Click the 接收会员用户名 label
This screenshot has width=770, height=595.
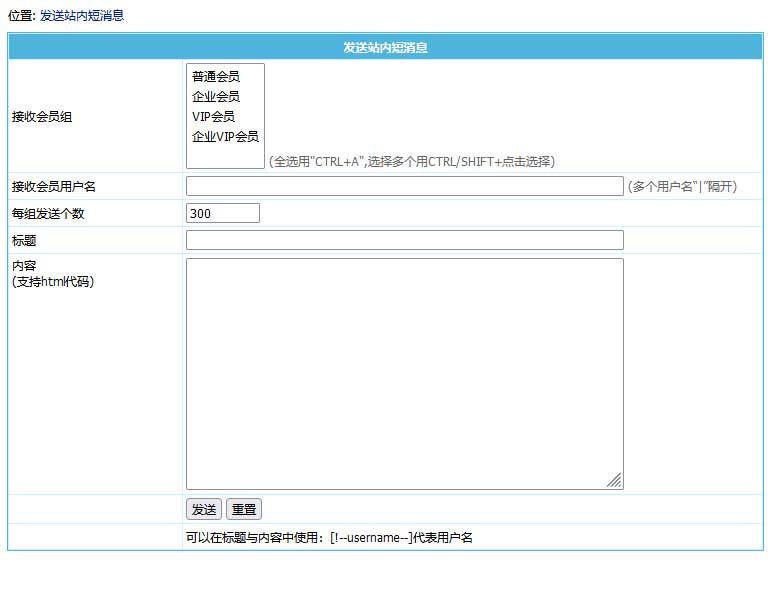[x=53, y=186]
